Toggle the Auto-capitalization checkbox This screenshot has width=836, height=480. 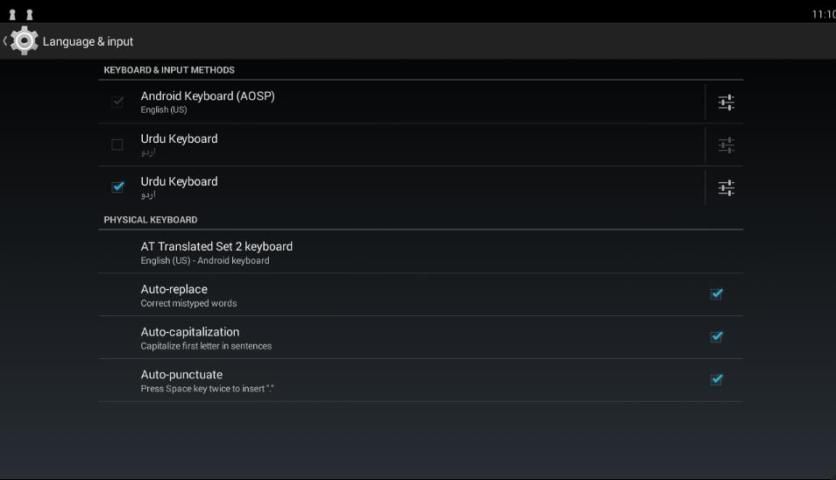[x=716, y=337]
